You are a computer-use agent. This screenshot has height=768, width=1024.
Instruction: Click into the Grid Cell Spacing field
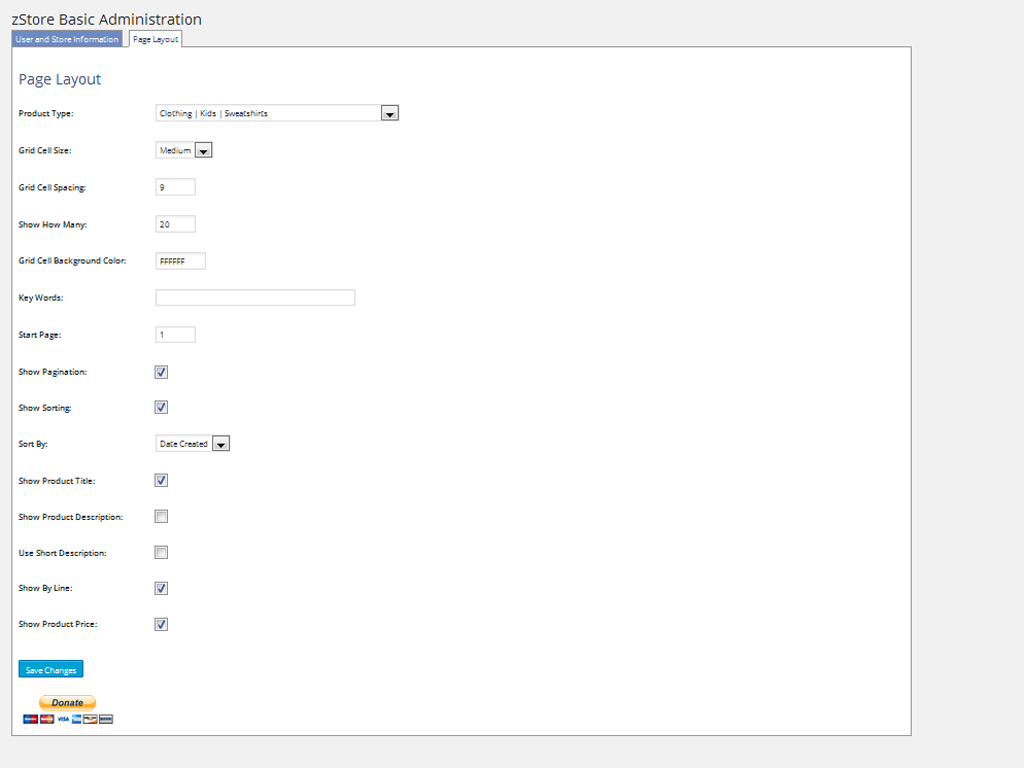[176, 187]
